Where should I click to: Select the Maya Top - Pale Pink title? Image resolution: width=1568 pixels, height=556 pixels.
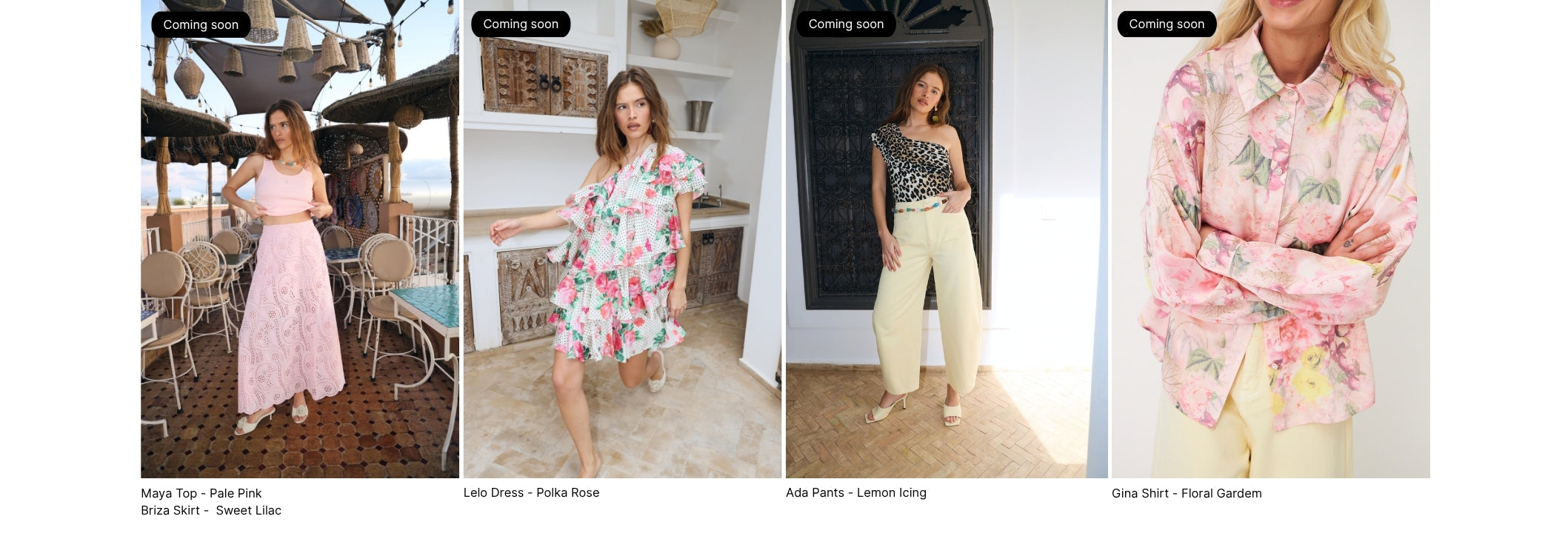point(201,493)
